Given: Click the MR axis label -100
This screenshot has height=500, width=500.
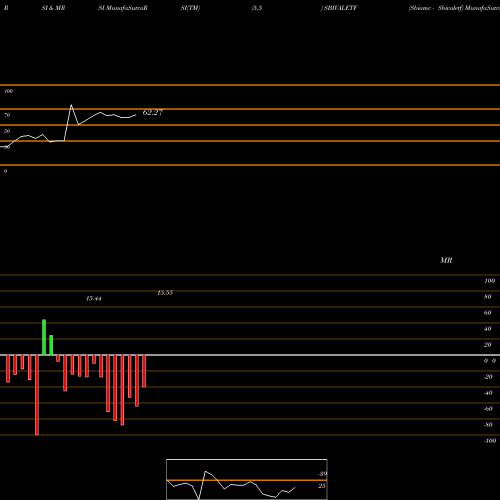Looking at the screenshot, I should pos(490,441).
